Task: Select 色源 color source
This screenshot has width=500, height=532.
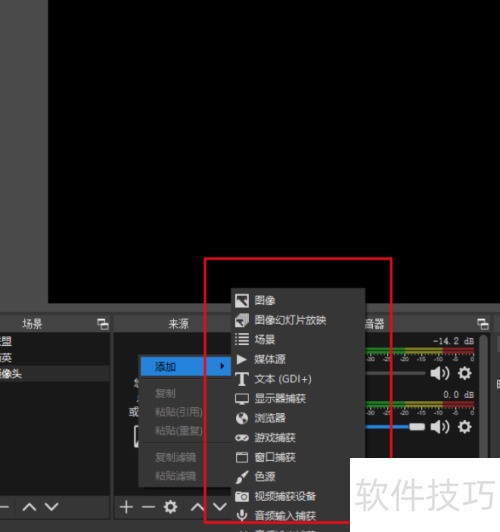Action: click(291, 477)
